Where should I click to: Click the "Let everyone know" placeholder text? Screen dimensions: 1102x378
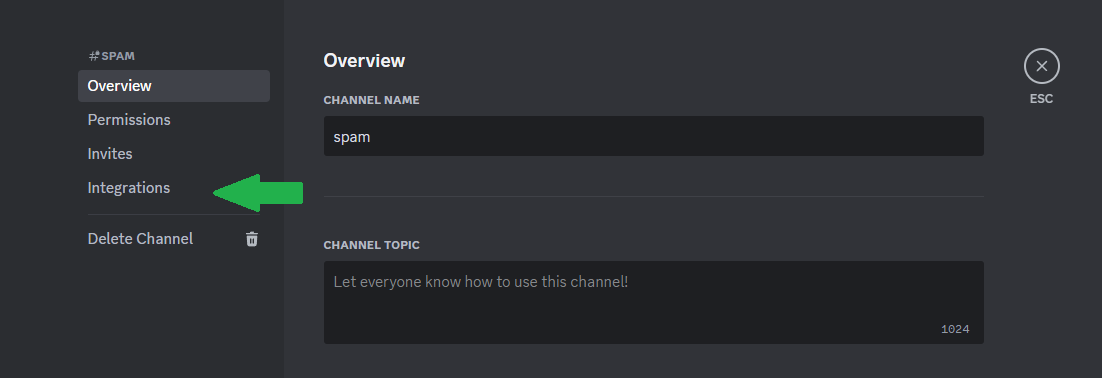481,282
